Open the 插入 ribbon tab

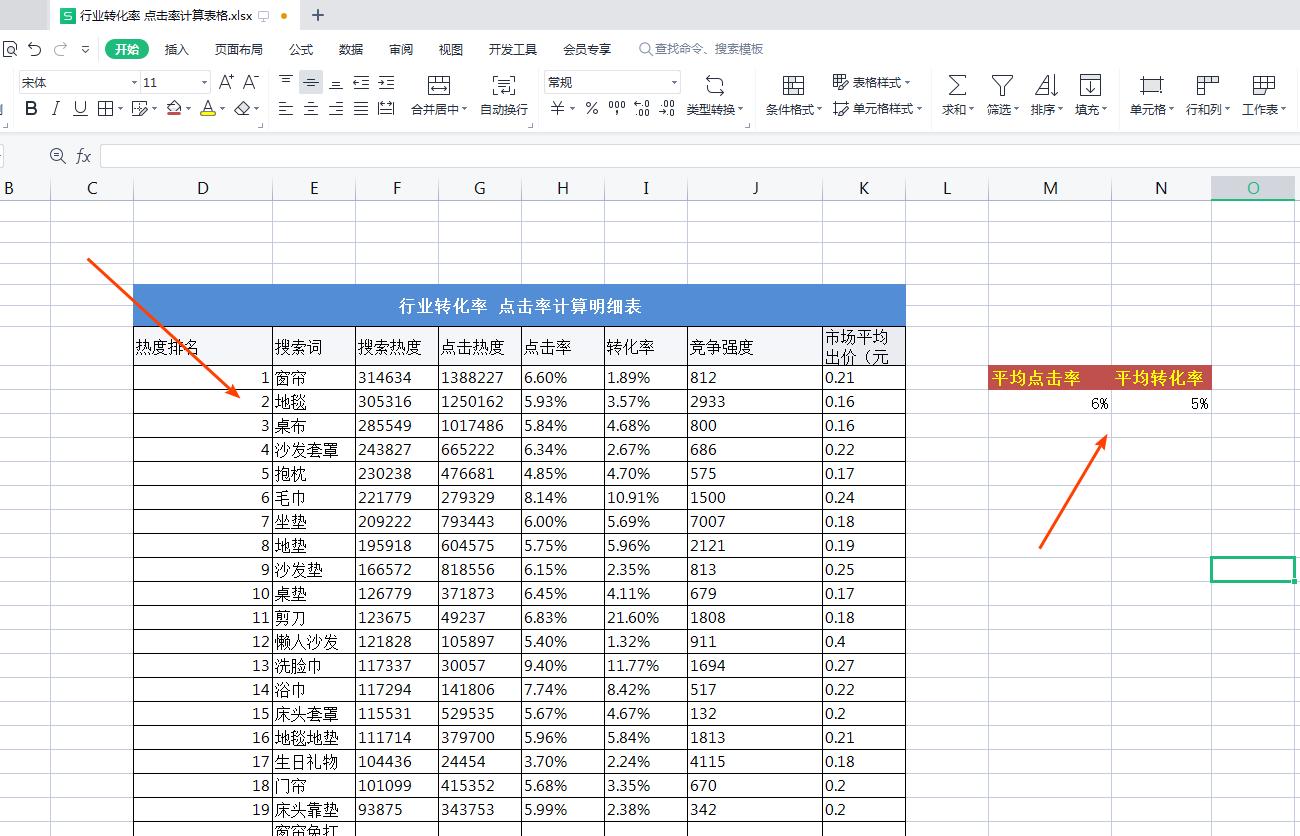(x=176, y=48)
